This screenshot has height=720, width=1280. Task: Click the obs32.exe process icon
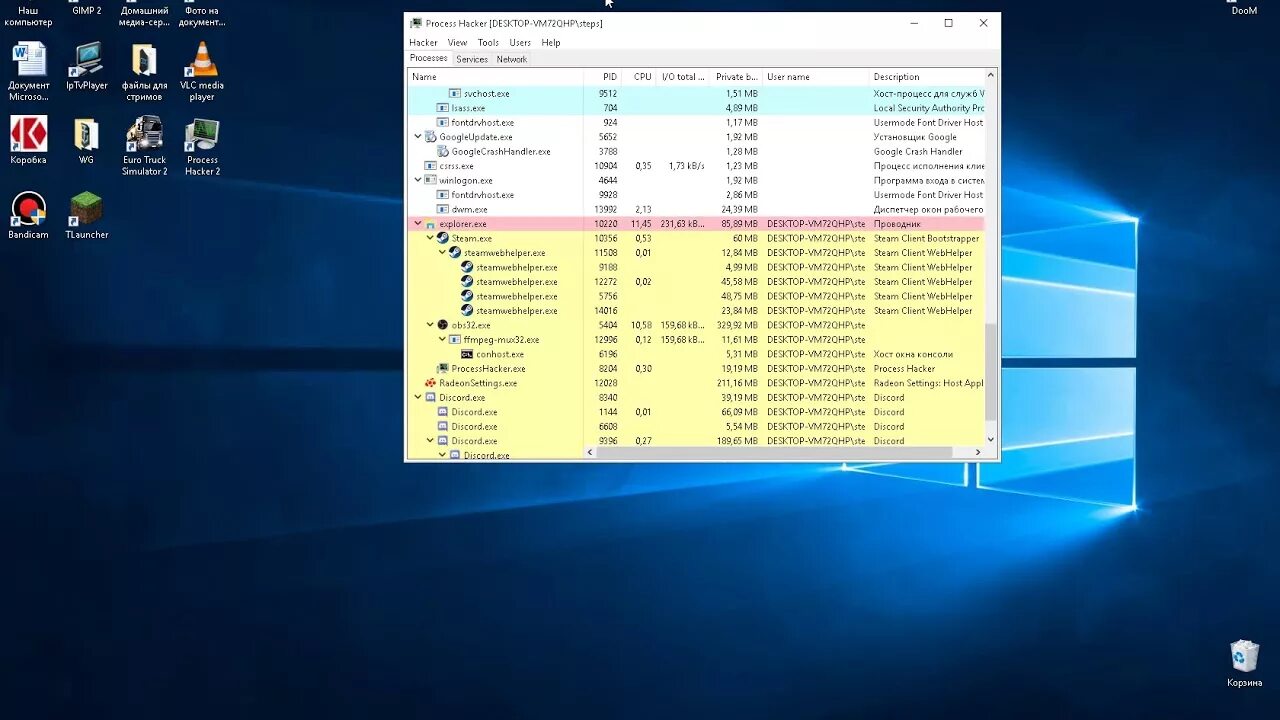tap(443, 325)
